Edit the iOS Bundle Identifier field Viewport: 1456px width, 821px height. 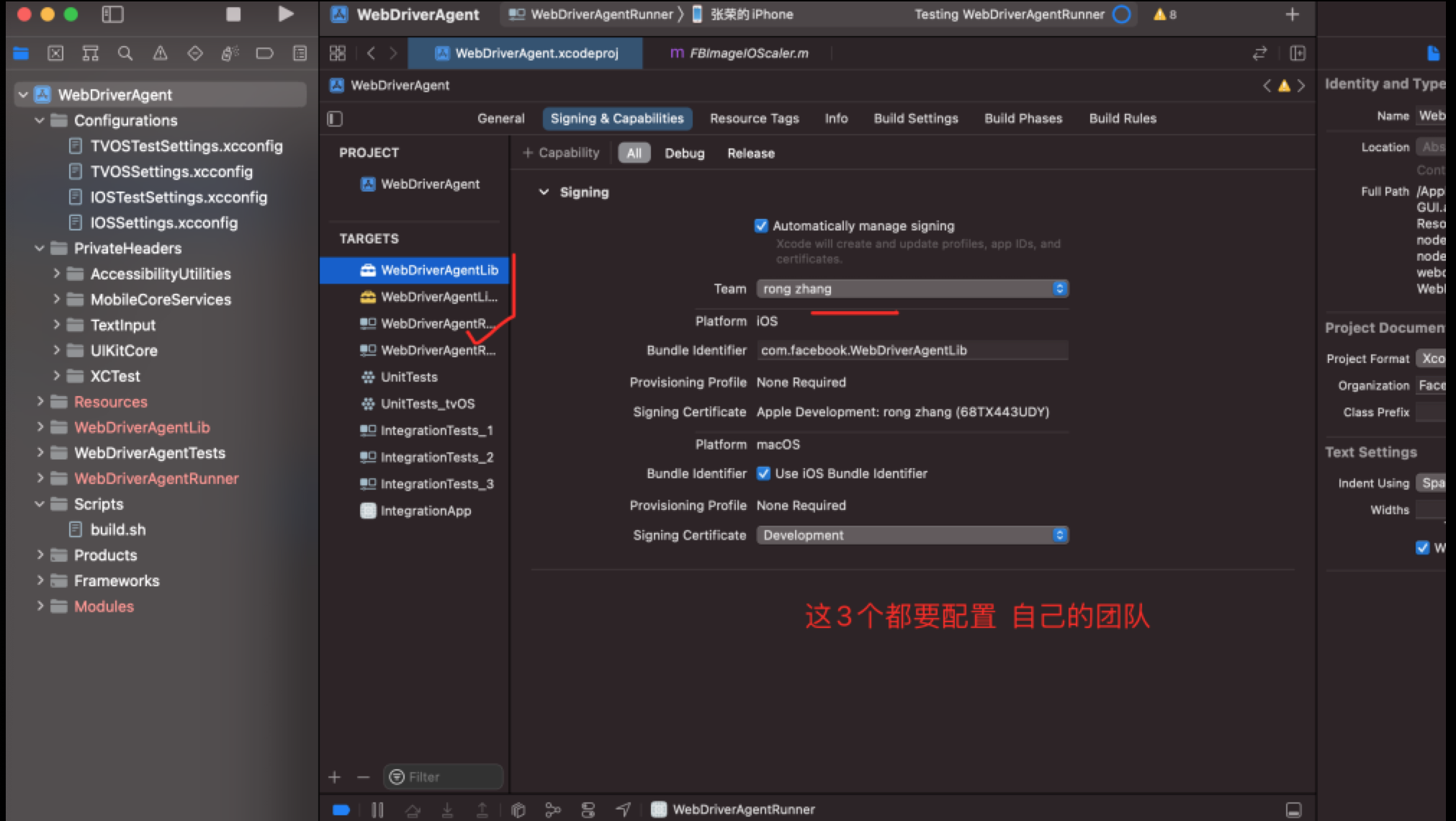tap(912, 351)
